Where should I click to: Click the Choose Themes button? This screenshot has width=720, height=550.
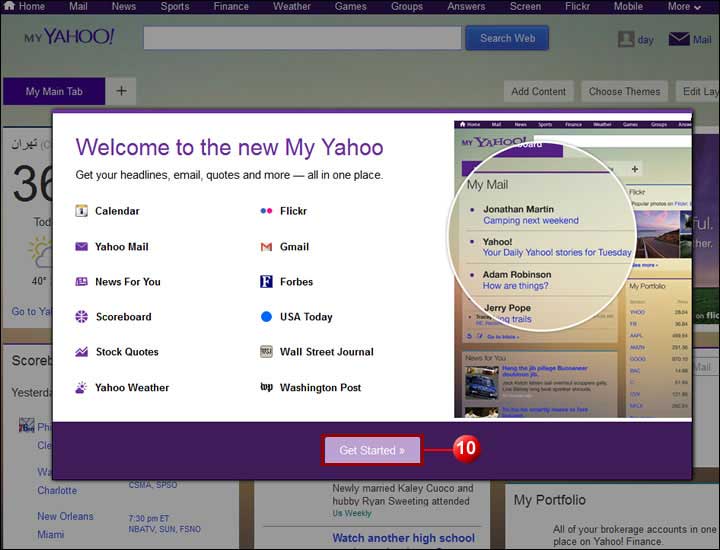[x=624, y=91]
